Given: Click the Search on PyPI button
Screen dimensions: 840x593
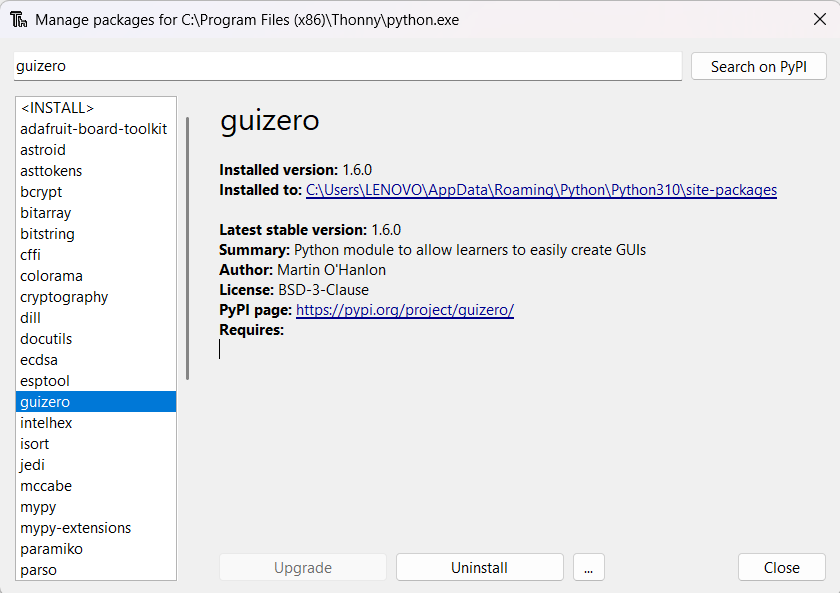Looking at the screenshot, I should coord(759,66).
